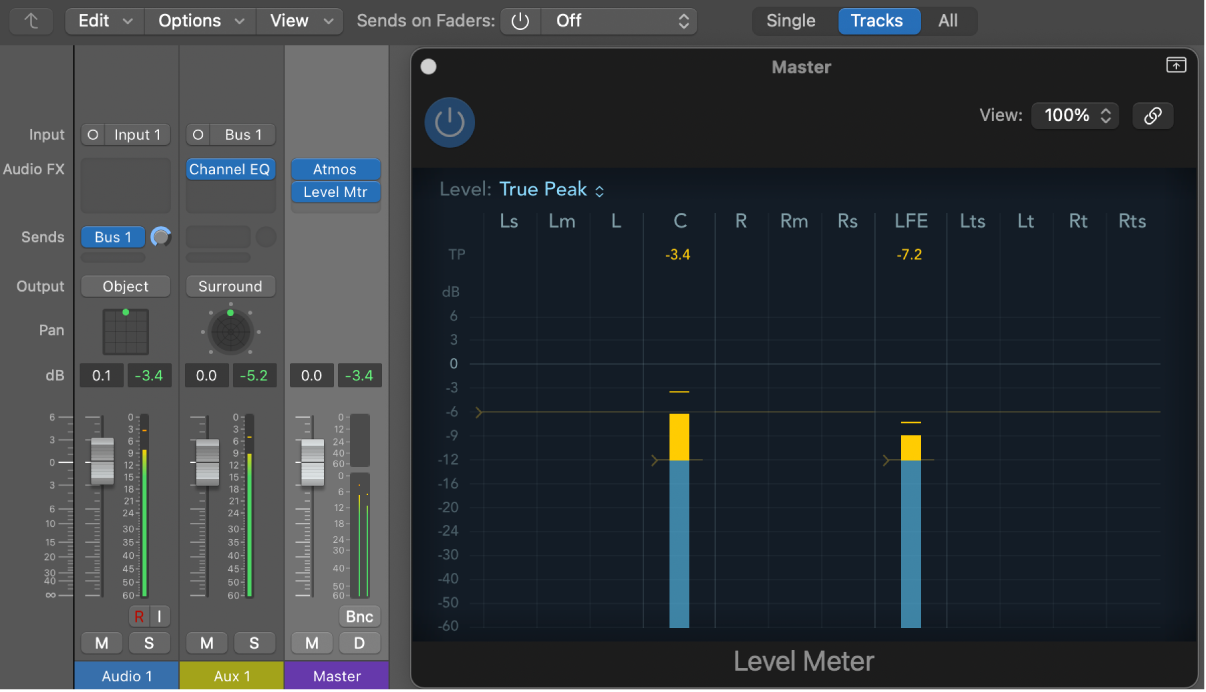This screenshot has height=692, width=1206.
Task: Open the Level Mtr plug-in slot
Action: (x=336, y=192)
